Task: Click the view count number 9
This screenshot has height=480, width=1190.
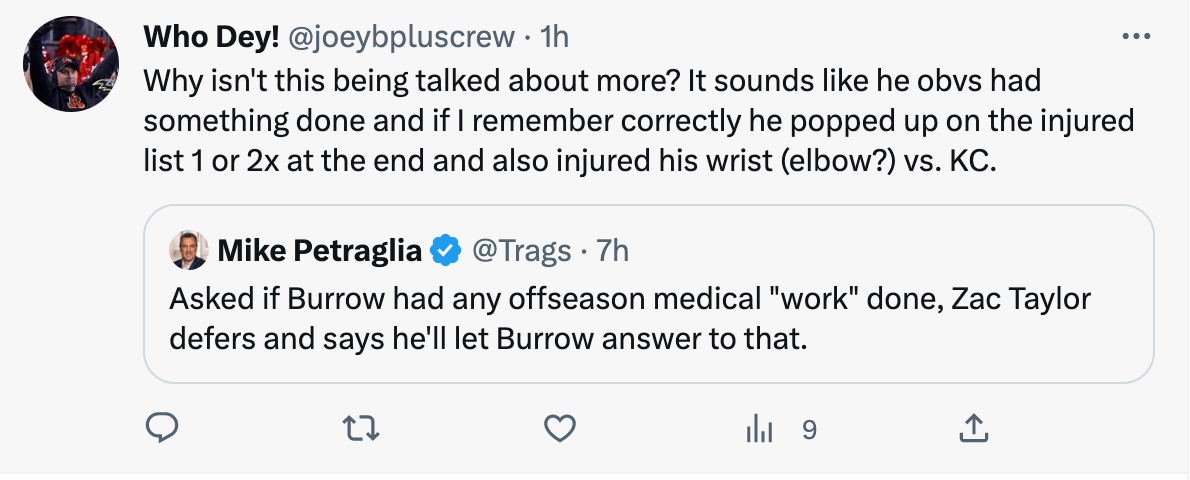Action: pyautogui.click(x=809, y=429)
